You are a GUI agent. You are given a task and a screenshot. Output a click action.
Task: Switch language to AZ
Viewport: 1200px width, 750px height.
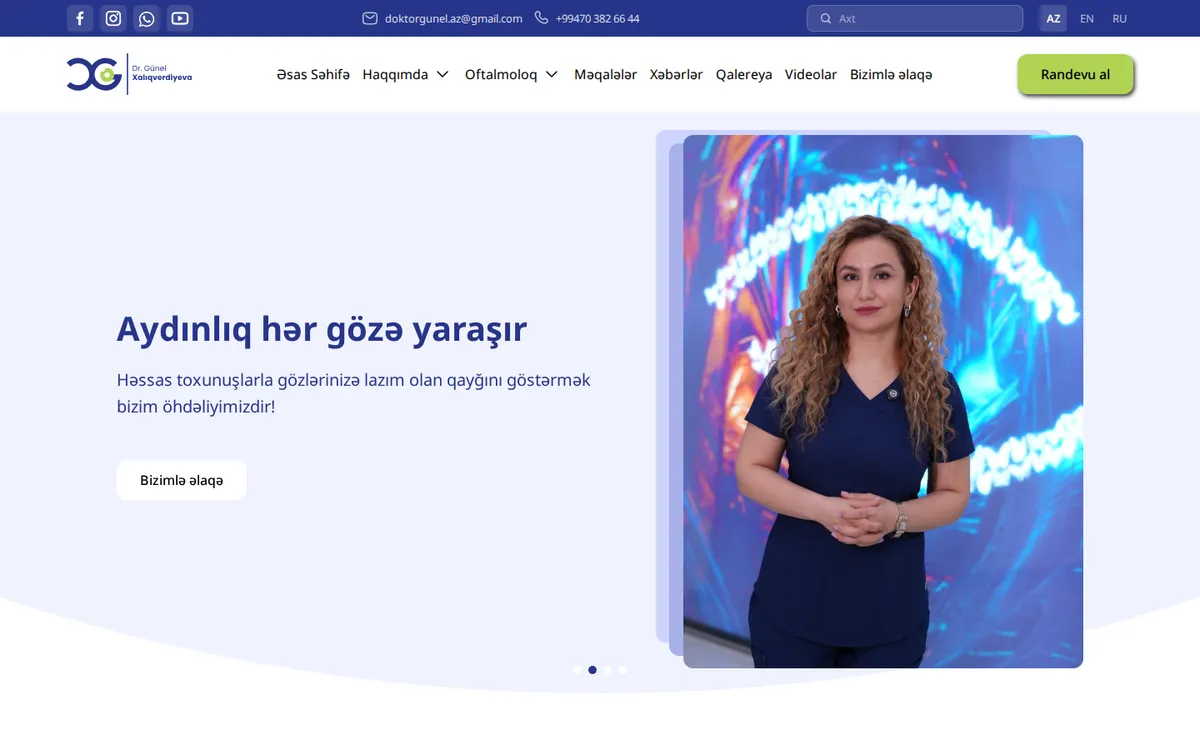(x=1053, y=18)
